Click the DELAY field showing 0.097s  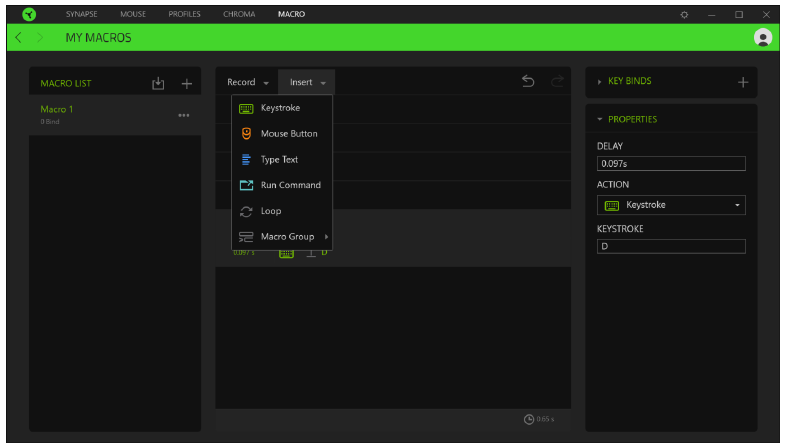(671, 163)
